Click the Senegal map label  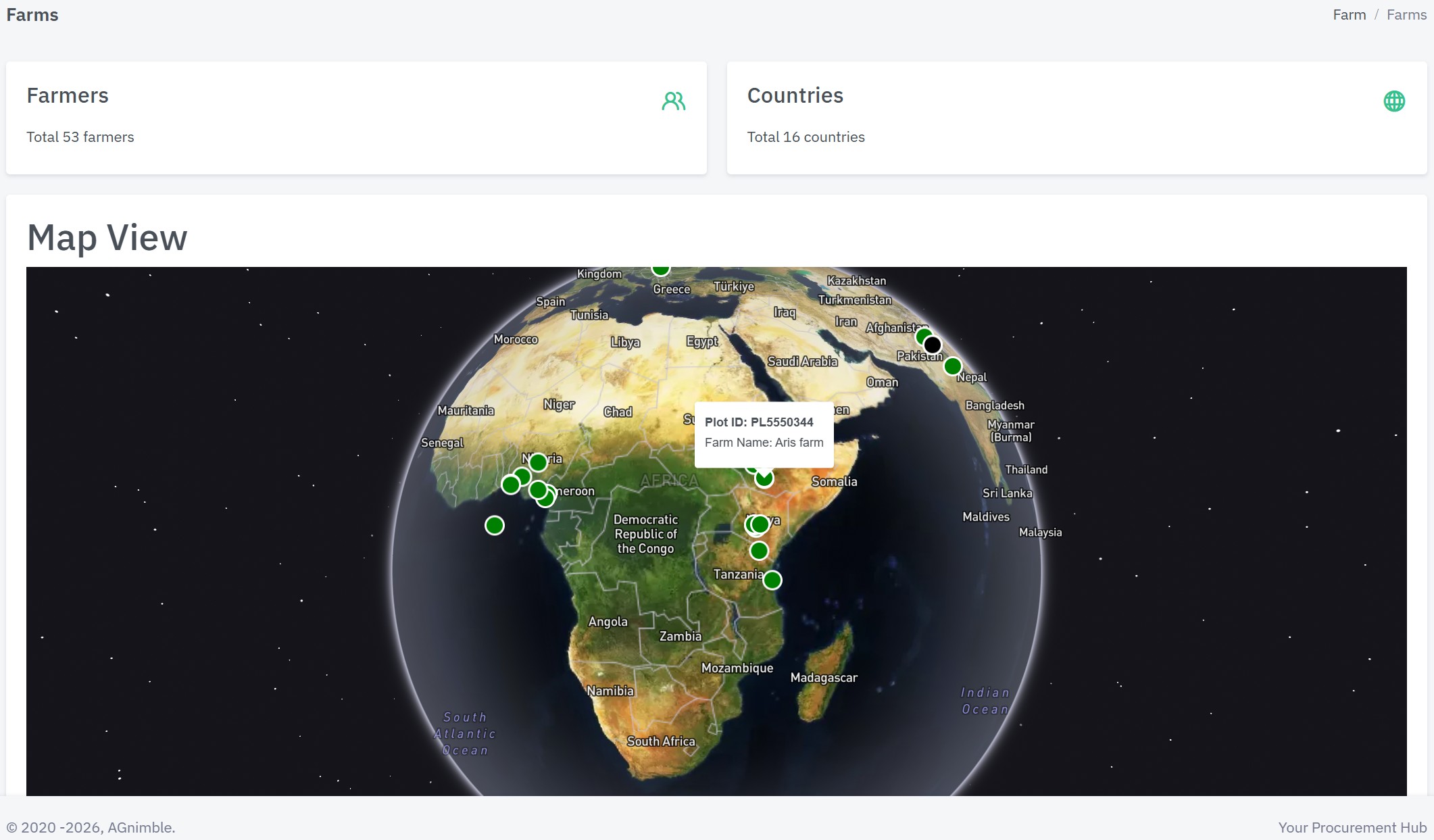[x=442, y=443]
